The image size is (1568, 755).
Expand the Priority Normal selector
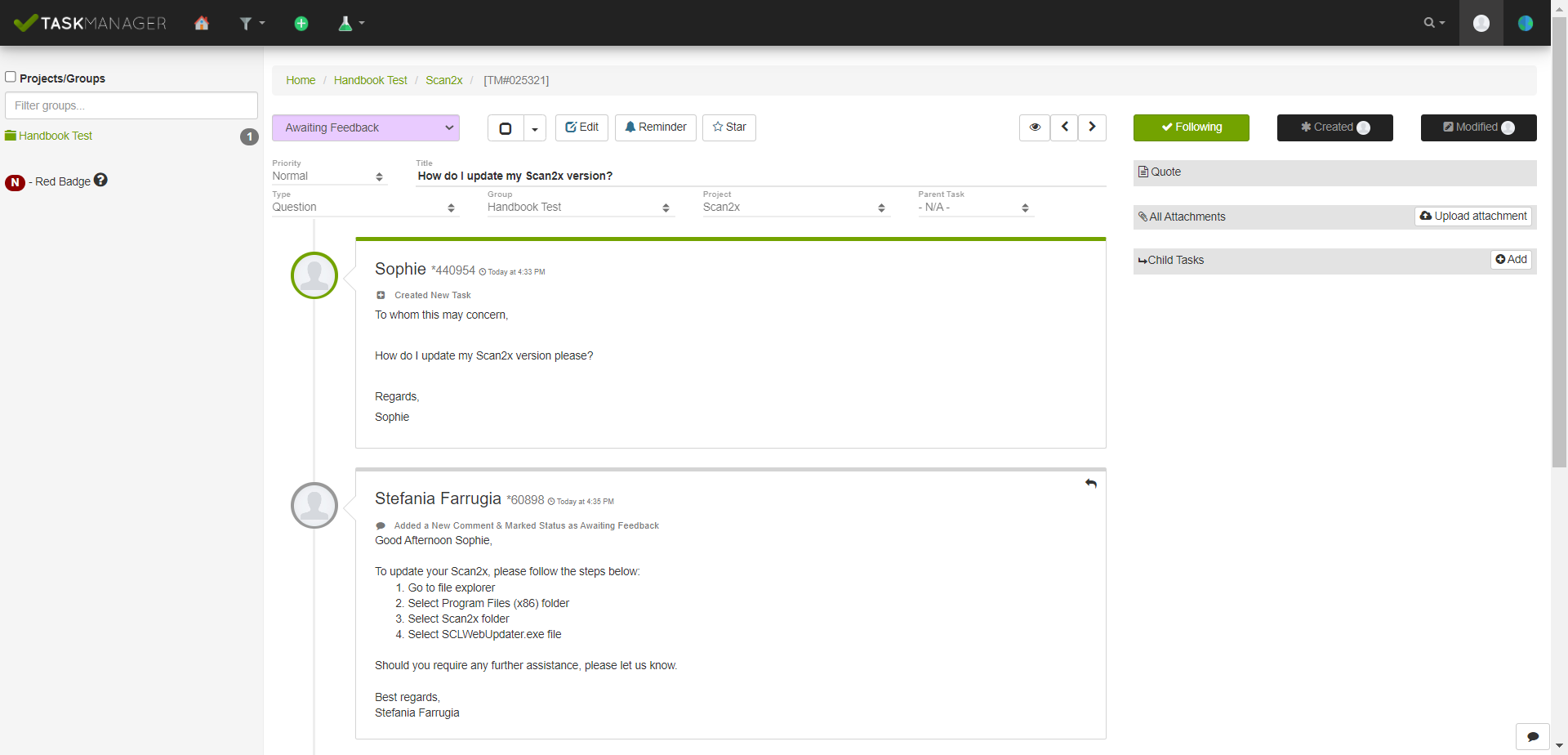pyautogui.click(x=328, y=176)
